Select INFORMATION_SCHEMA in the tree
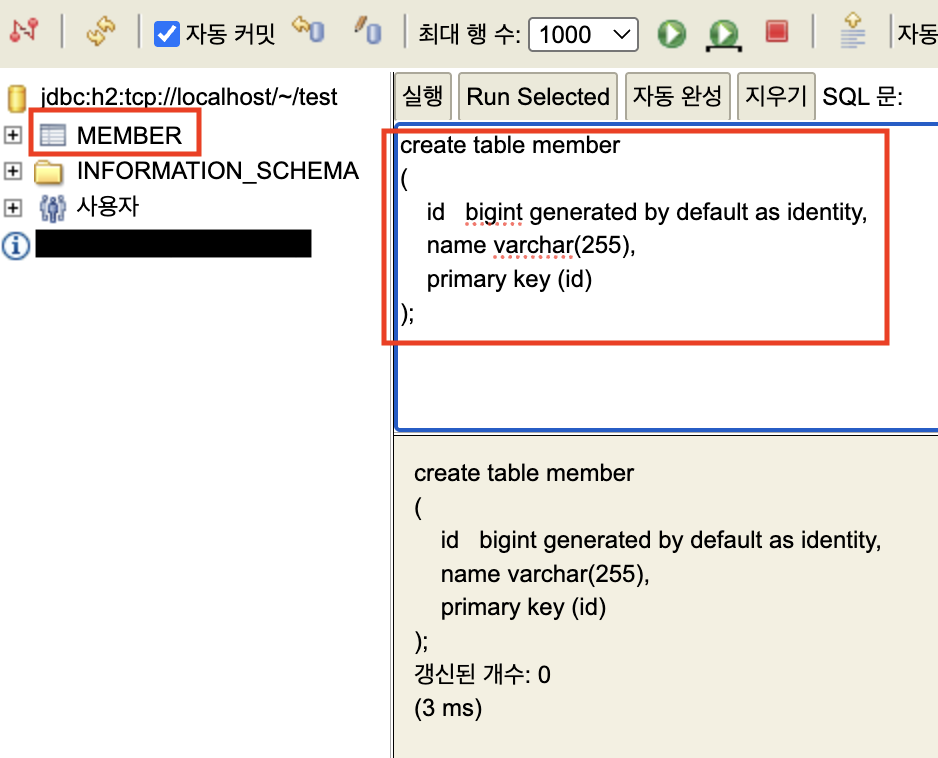 (x=218, y=171)
